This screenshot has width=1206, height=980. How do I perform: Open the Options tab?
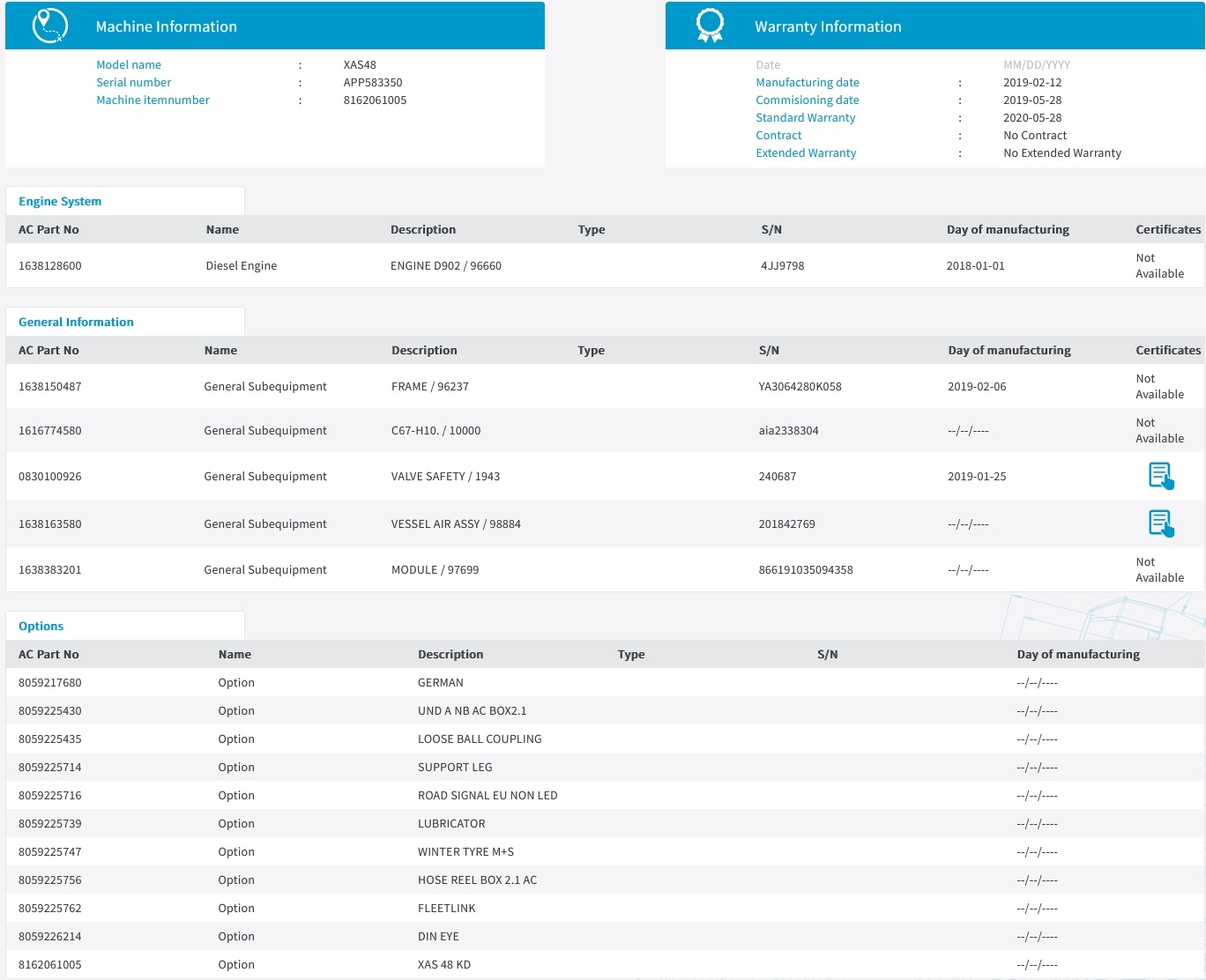41,626
